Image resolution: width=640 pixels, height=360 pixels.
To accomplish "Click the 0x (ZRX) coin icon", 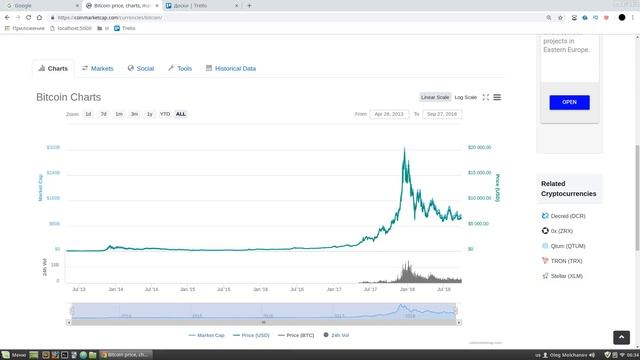I will [x=545, y=231].
